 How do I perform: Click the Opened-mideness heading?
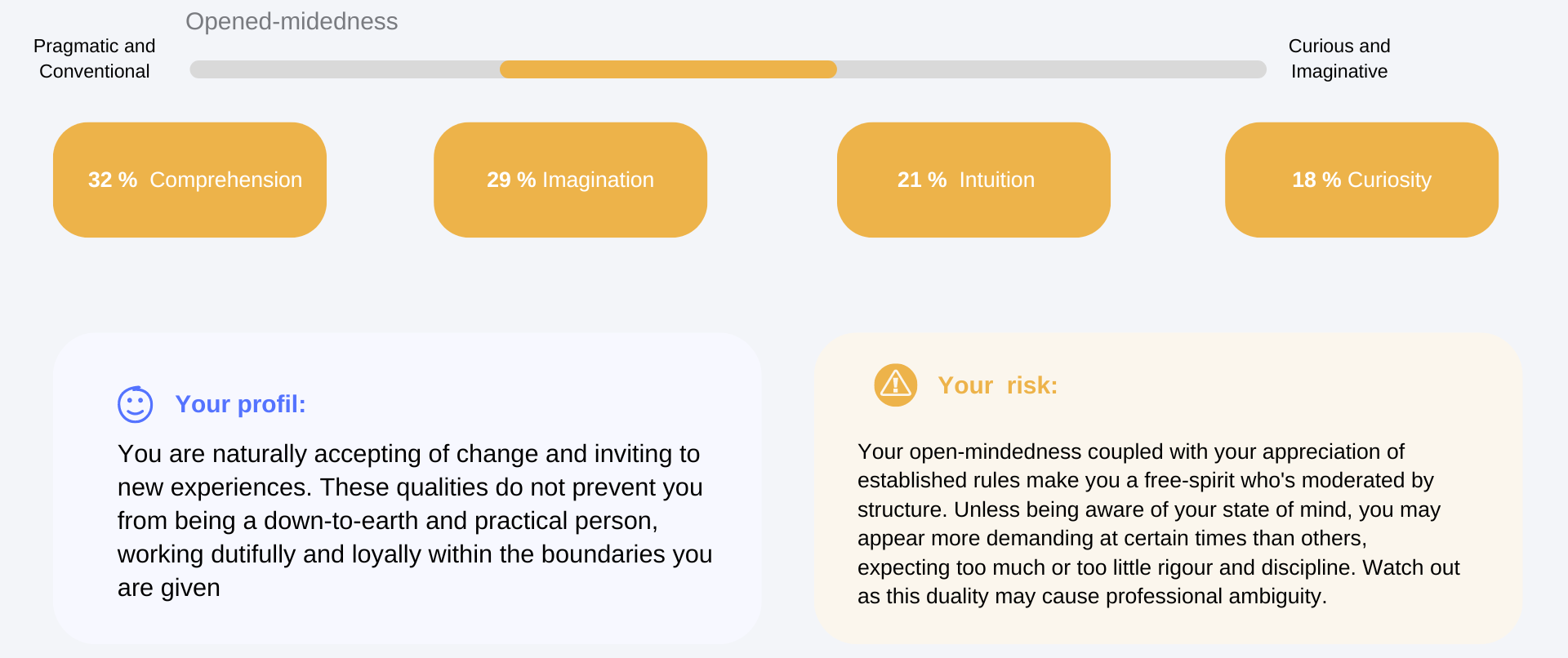point(292,21)
